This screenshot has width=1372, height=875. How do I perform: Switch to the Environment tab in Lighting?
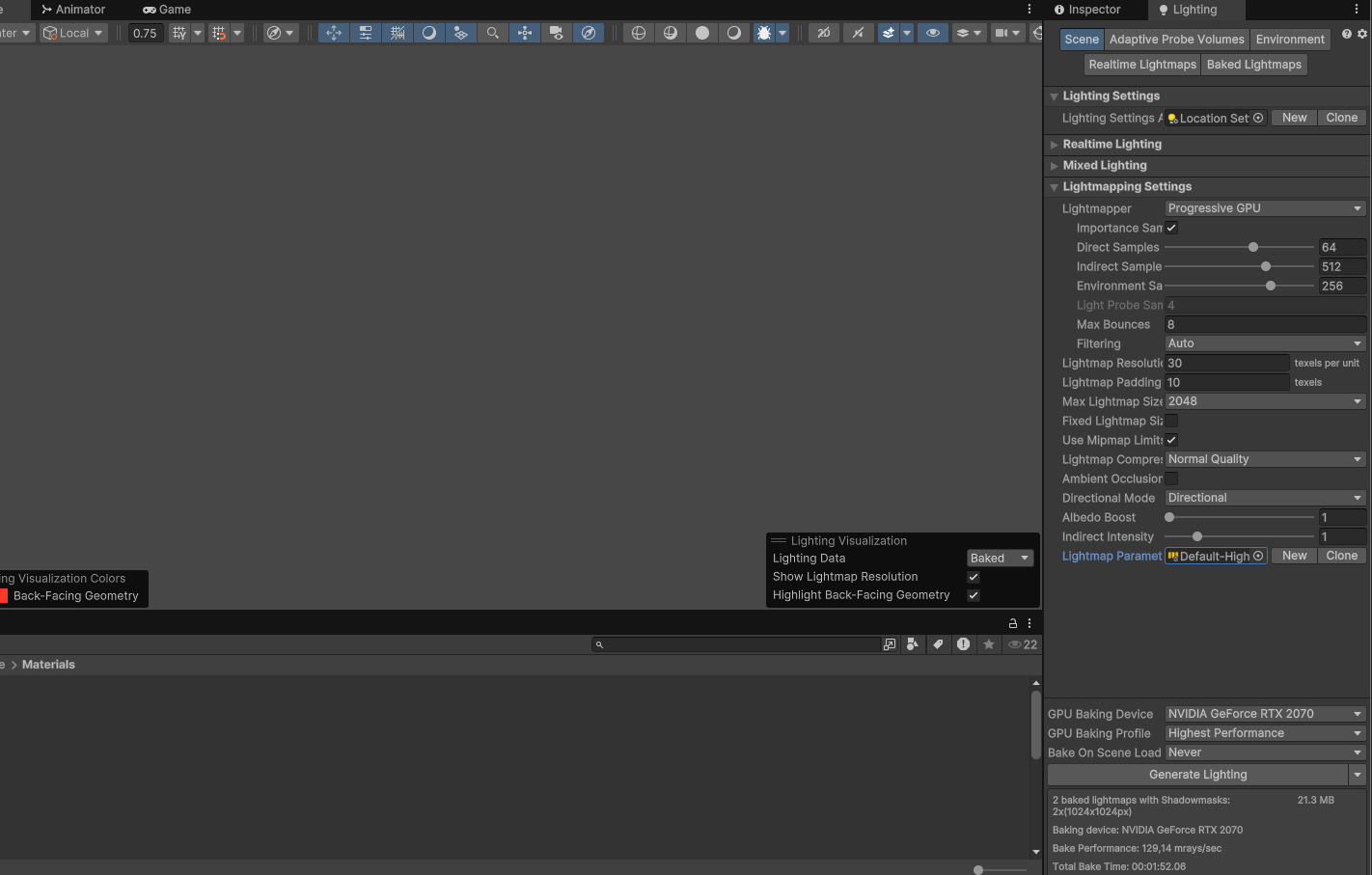(x=1290, y=39)
